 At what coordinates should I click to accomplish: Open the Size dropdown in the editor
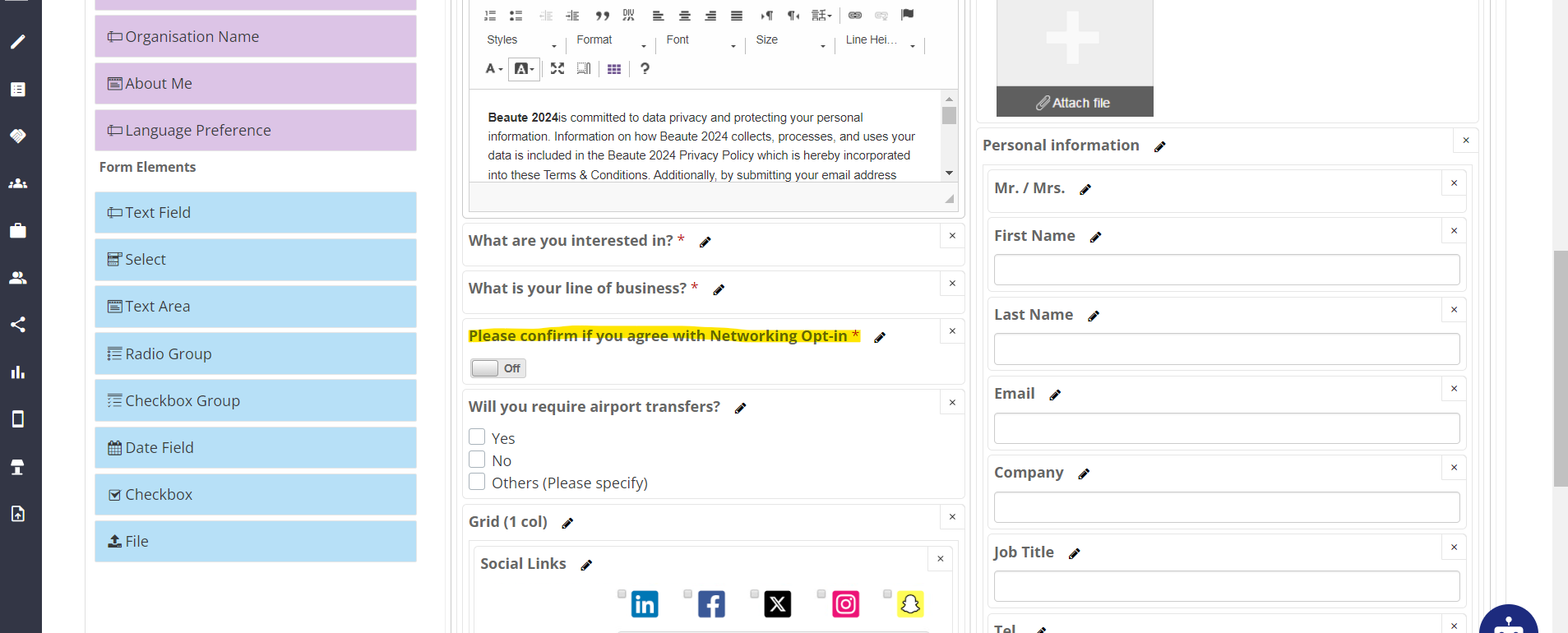click(x=790, y=40)
